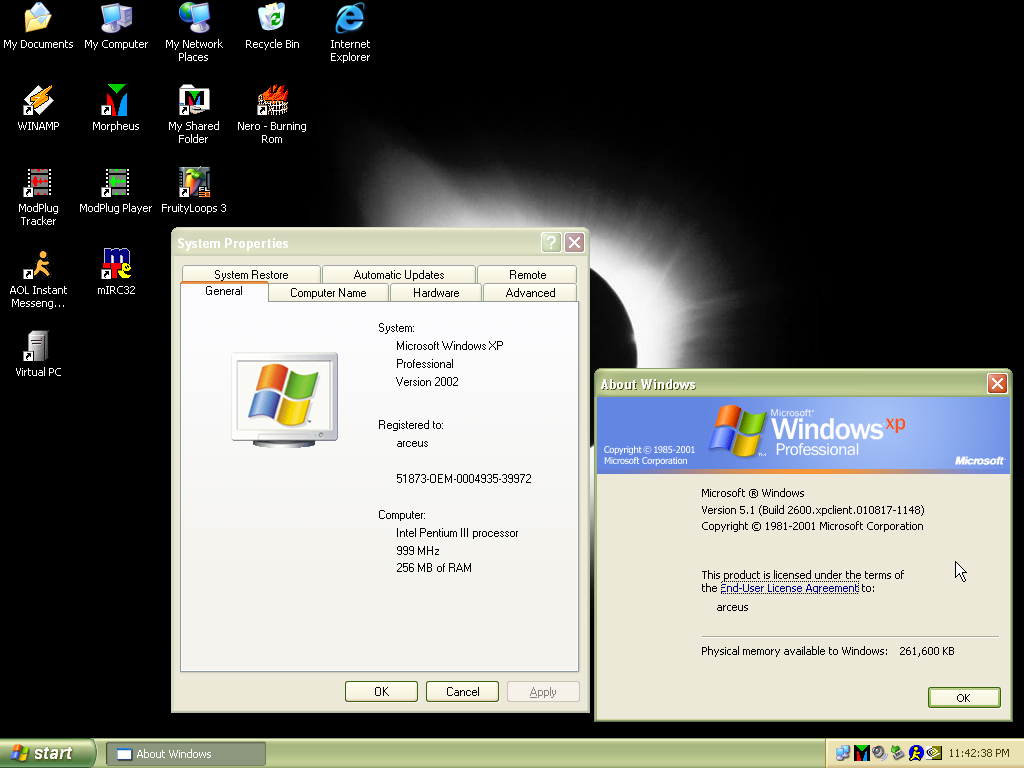Select the My Shared Folder icon
The width and height of the screenshot is (1024, 768).
[x=194, y=115]
